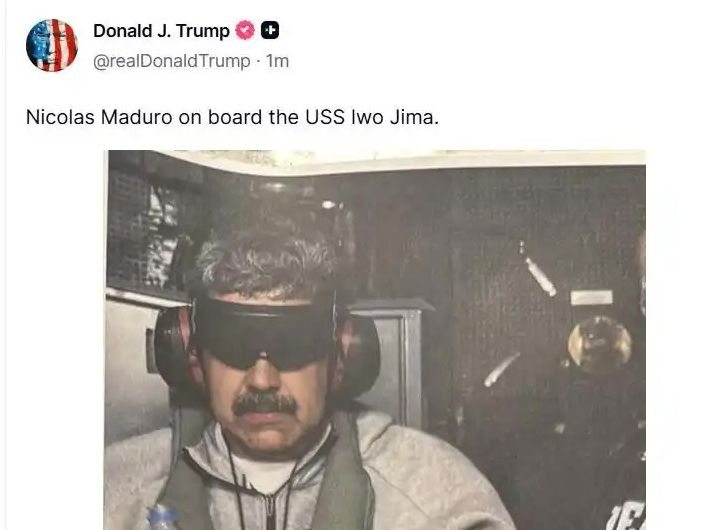This screenshot has height=530, width=707.
Task: Open the Donald J. Trump display name
Action: point(161,31)
